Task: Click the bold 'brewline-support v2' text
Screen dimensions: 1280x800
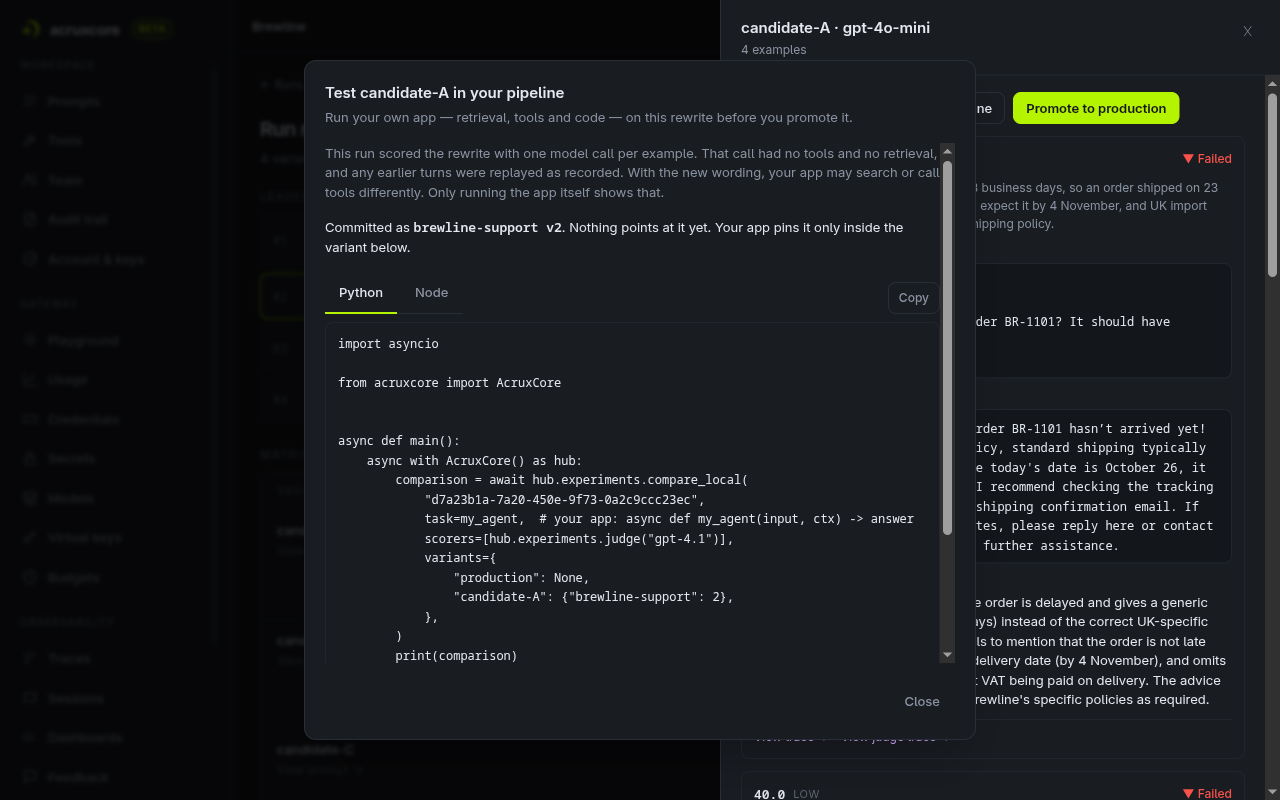Action: pyautogui.click(x=489, y=228)
